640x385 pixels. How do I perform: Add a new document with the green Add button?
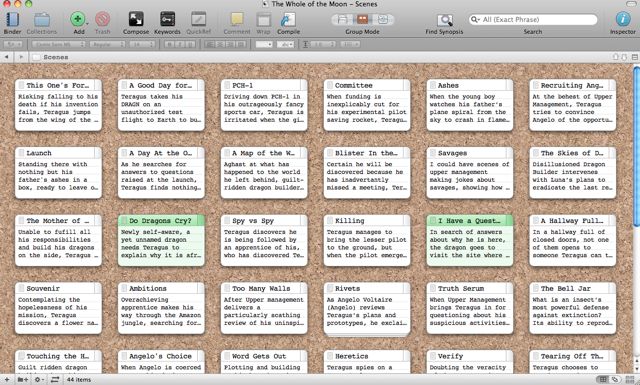78,19
